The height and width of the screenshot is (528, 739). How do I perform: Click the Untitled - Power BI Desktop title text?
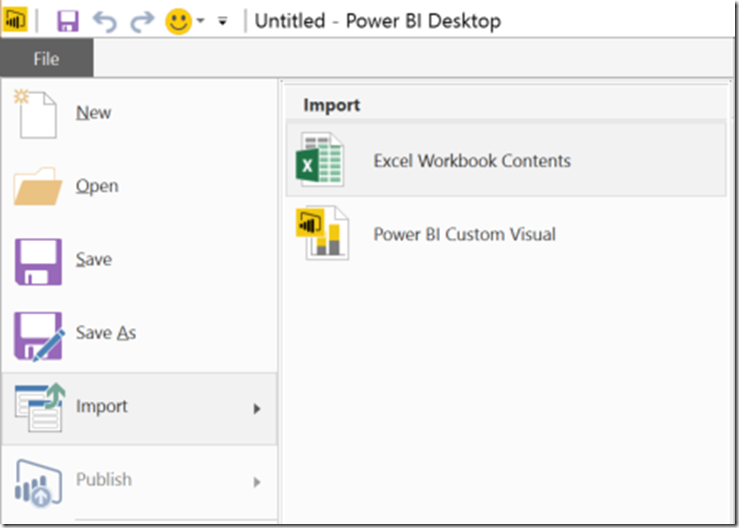(x=378, y=21)
